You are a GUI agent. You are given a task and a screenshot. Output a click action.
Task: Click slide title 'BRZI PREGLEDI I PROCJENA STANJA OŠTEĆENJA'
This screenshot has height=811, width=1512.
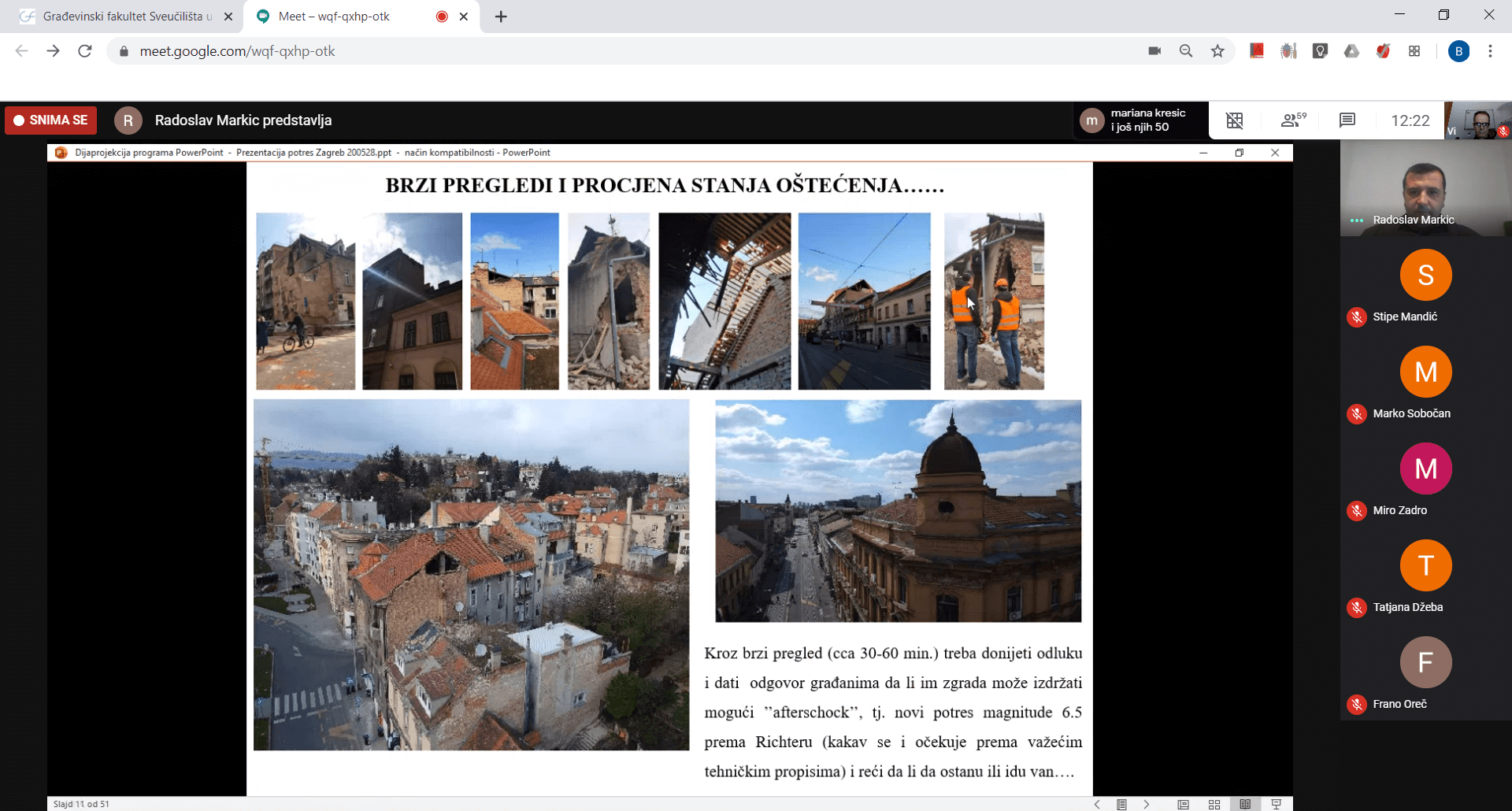click(665, 186)
